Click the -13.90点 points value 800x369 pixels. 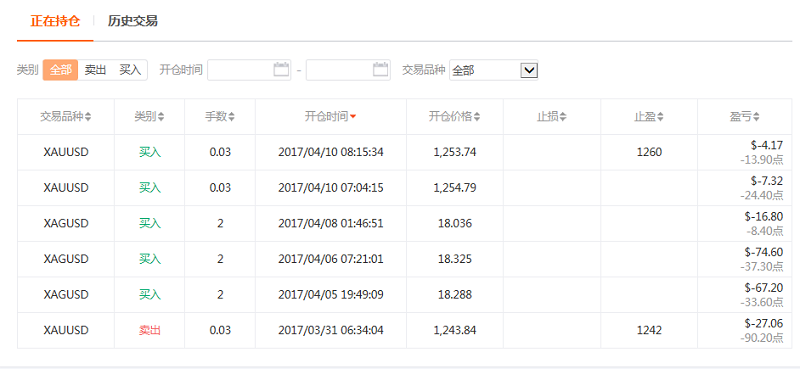pos(762,159)
